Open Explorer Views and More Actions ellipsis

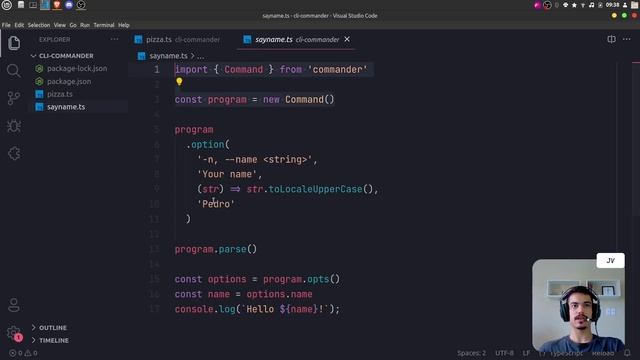(114, 40)
